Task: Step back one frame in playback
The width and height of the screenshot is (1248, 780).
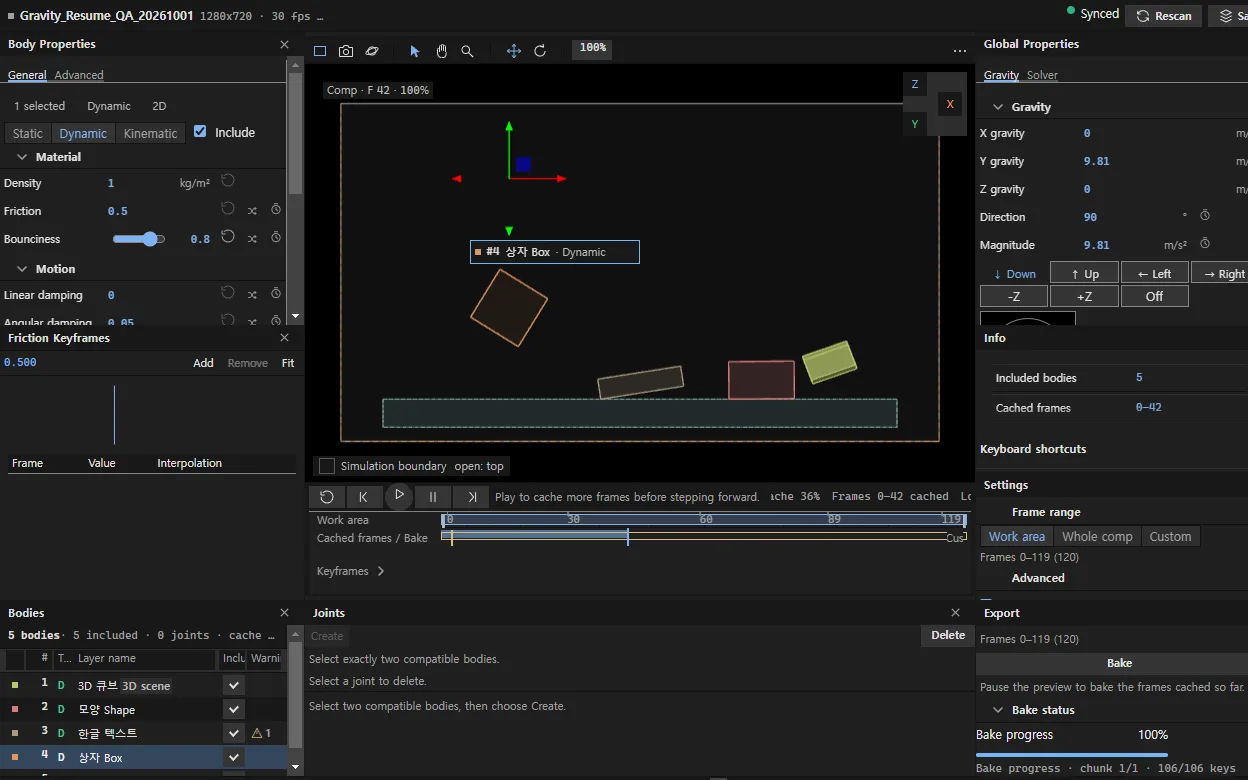Action: (x=364, y=496)
